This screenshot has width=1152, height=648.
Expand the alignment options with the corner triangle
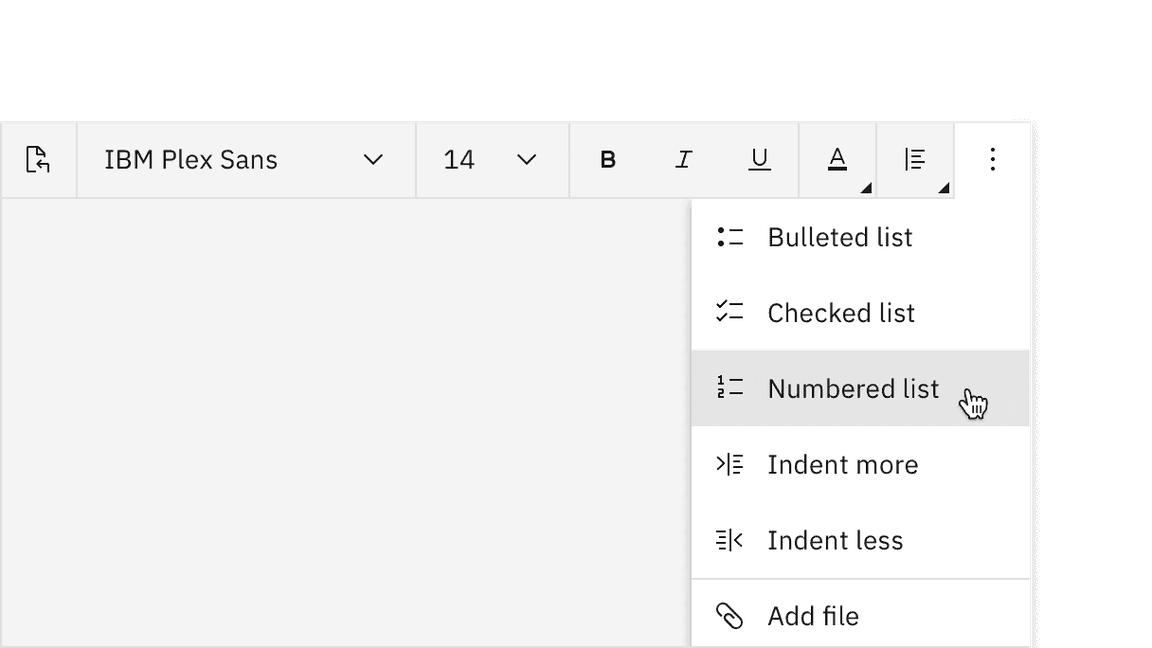[944, 186]
